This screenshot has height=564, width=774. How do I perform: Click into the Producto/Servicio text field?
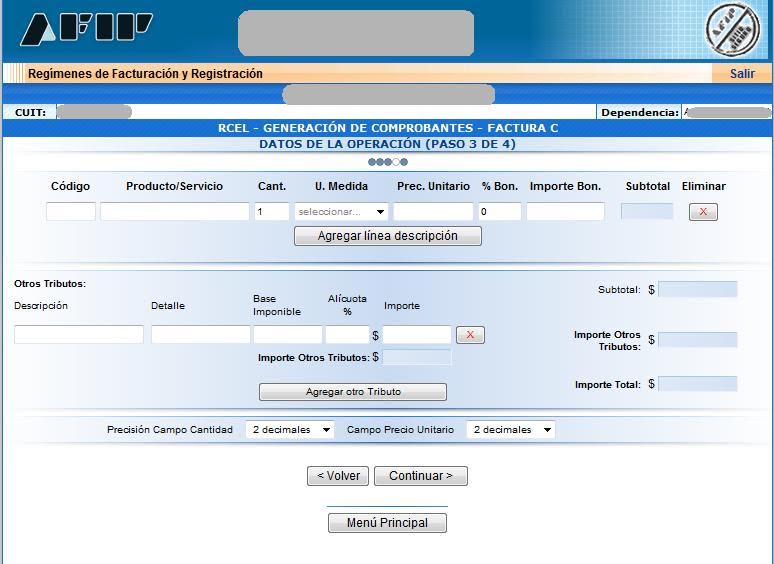point(174,212)
